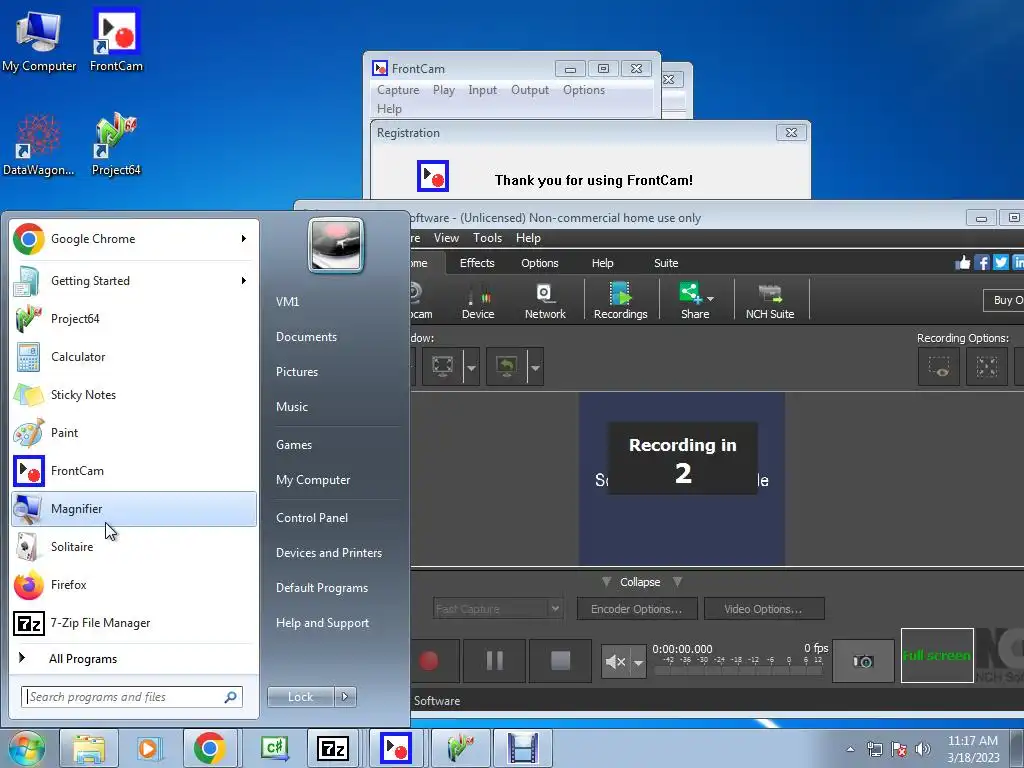The height and width of the screenshot is (768, 1024).
Task: Open Devices and Printers link
Action: point(328,553)
